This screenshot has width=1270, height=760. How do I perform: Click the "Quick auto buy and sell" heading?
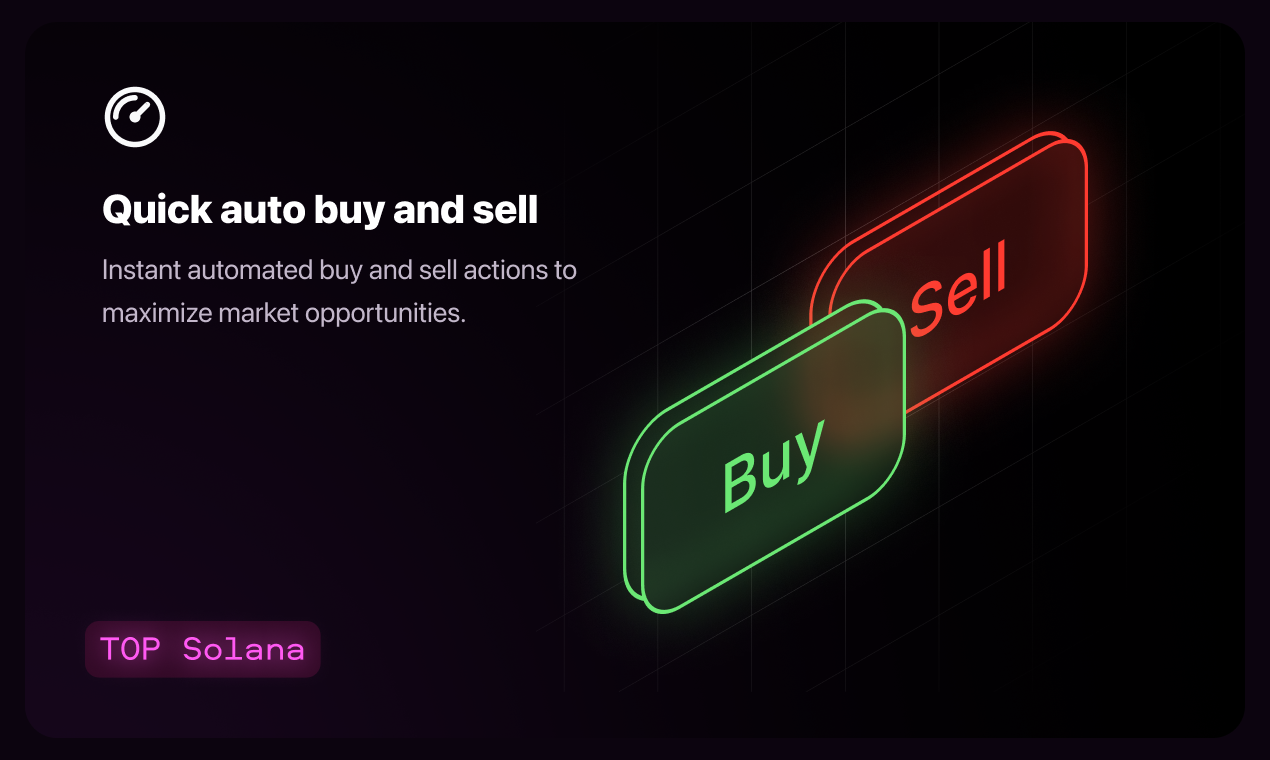pyautogui.click(x=320, y=210)
